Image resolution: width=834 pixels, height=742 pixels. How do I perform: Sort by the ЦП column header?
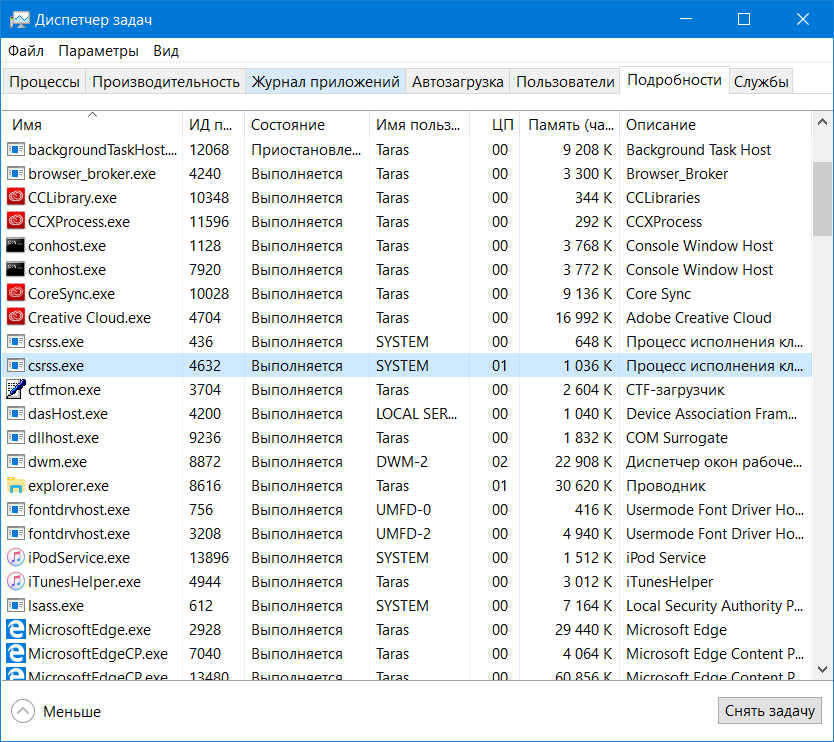coord(494,124)
